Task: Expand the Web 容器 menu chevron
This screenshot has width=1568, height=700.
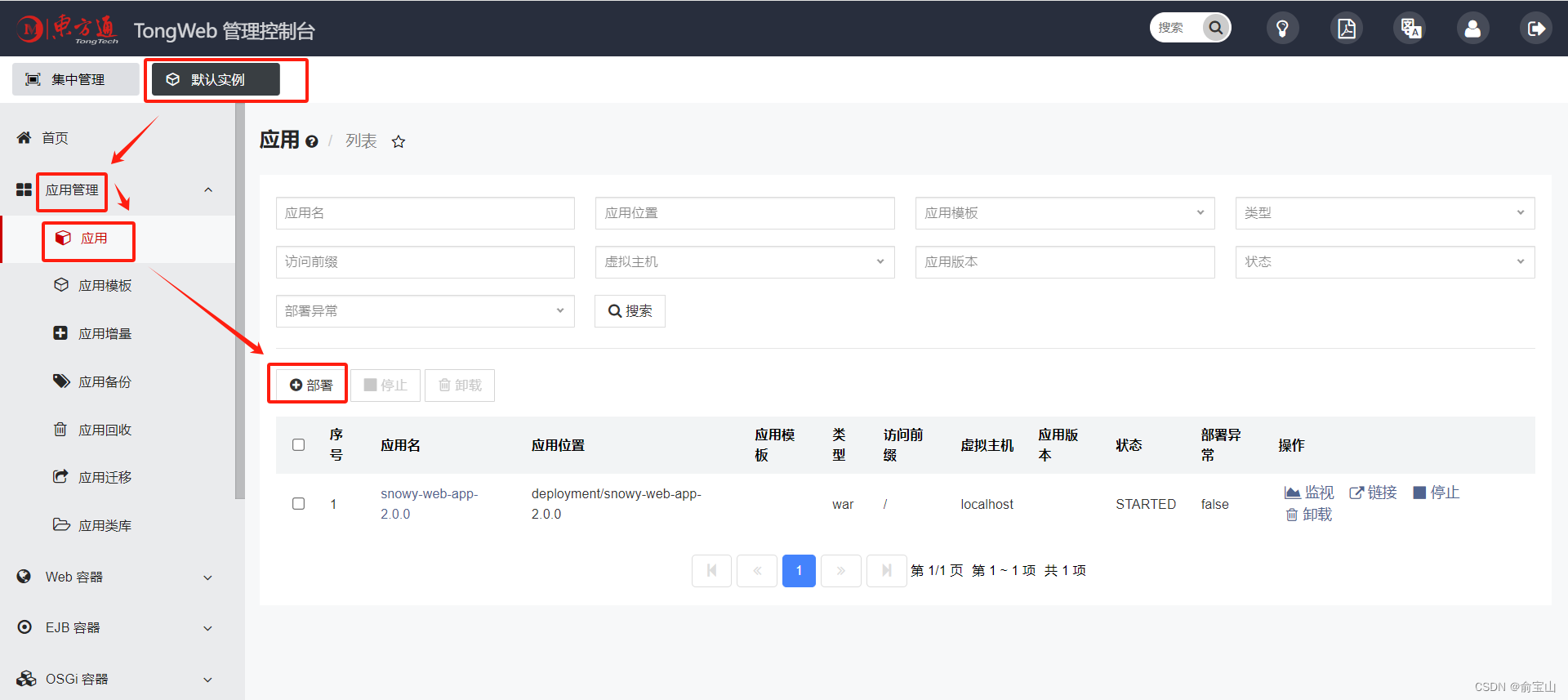Action: (207, 577)
